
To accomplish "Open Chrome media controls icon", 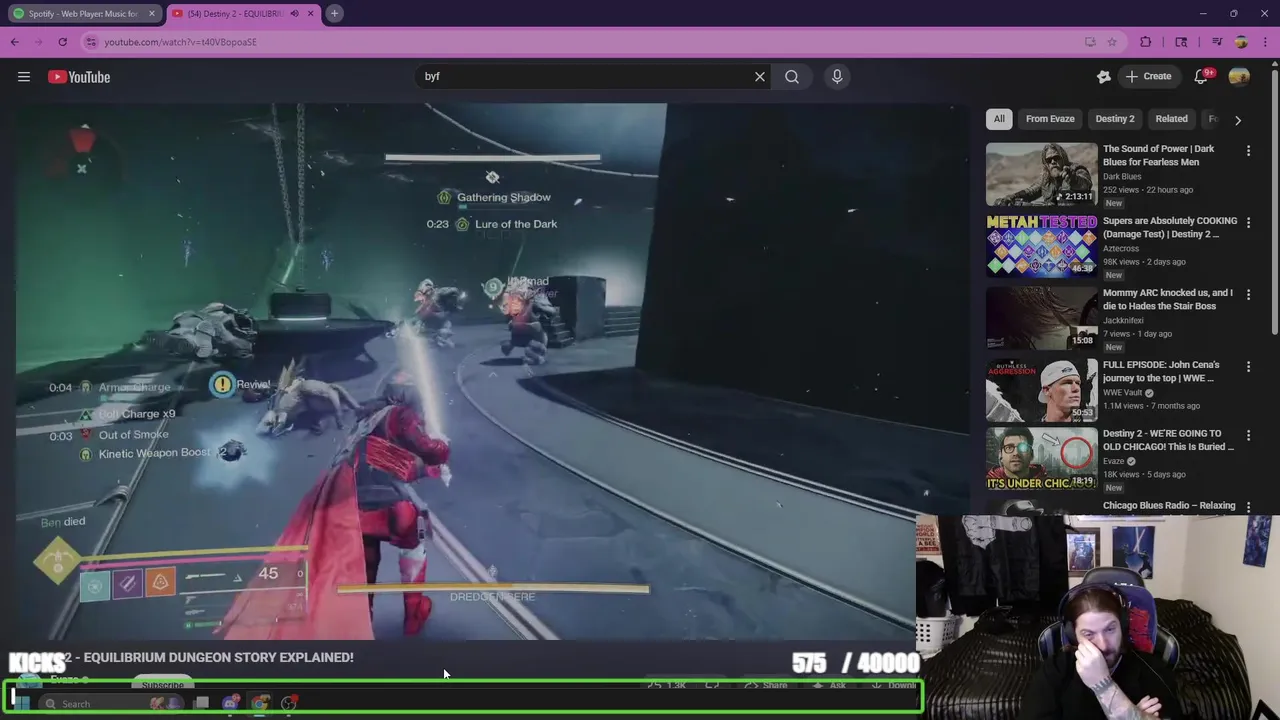I will 1217,42.
